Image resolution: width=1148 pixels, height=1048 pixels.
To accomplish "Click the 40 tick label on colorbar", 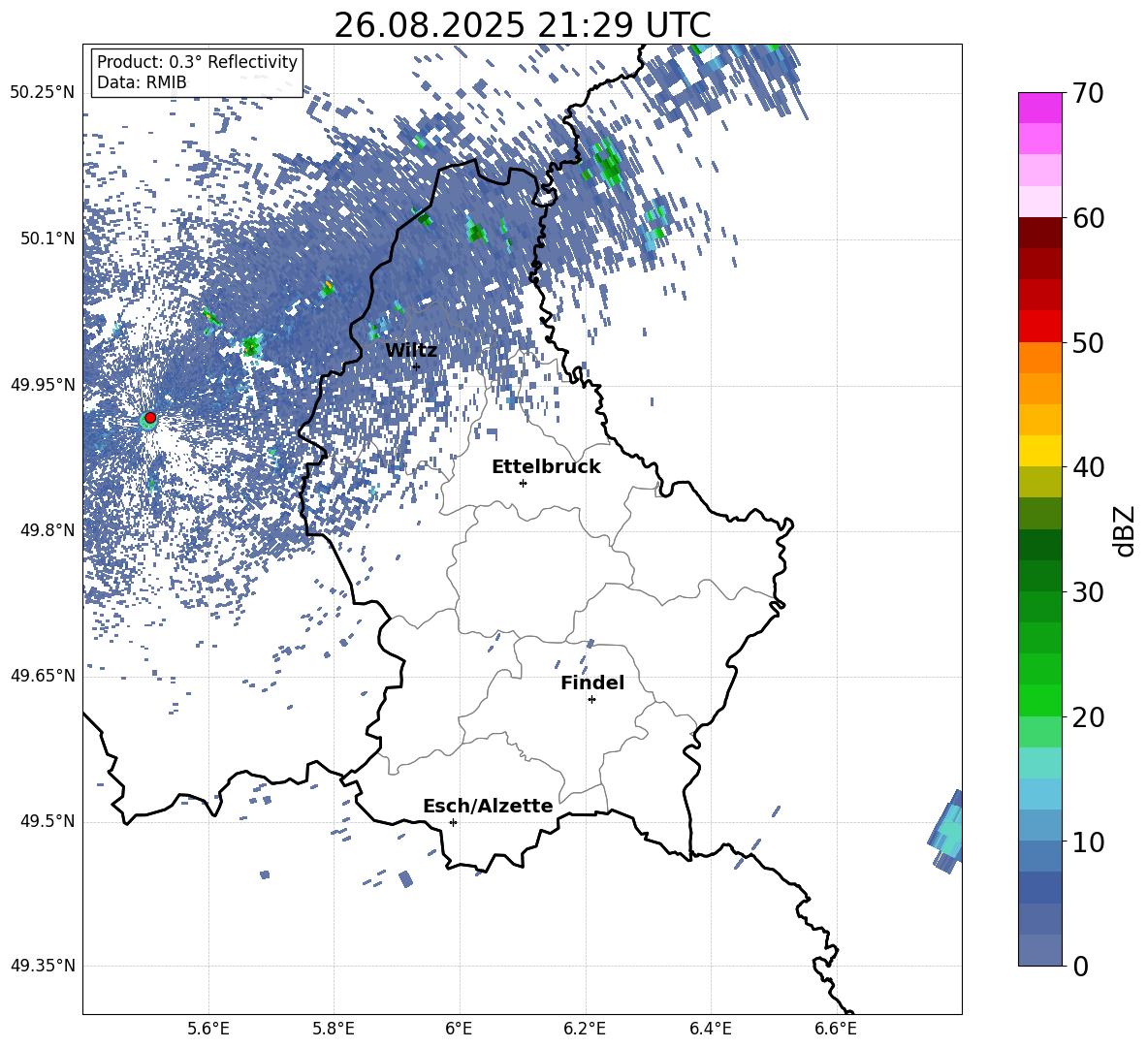I will pyautogui.click(x=1088, y=467).
